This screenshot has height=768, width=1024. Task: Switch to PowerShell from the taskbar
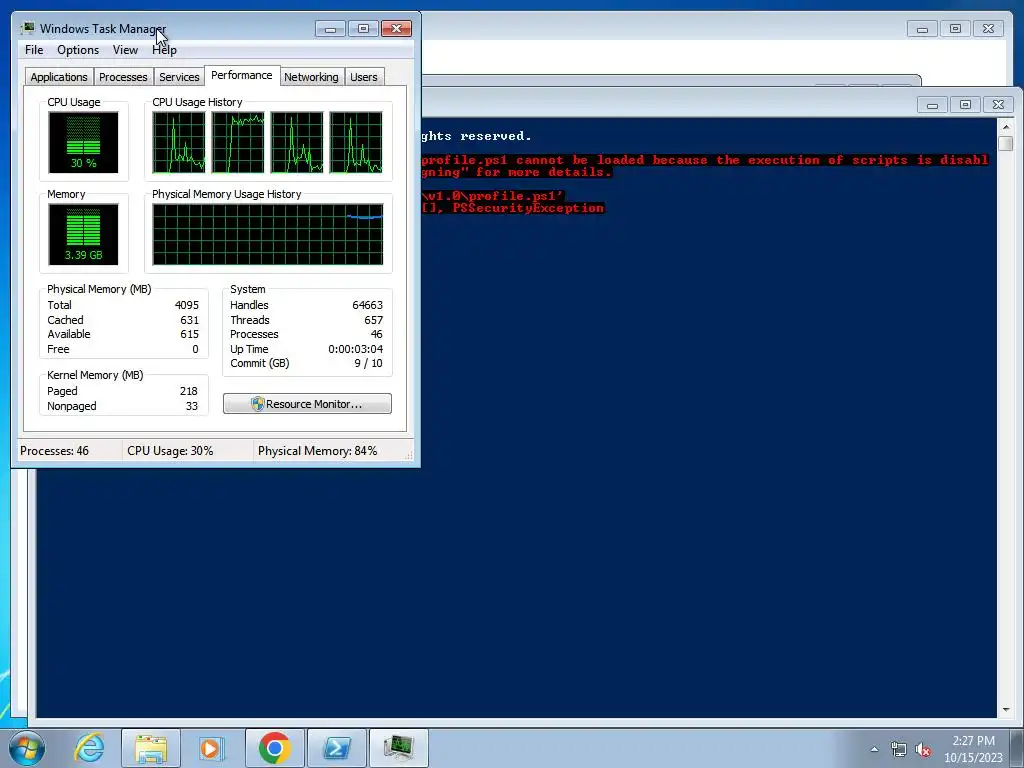point(336,748)
